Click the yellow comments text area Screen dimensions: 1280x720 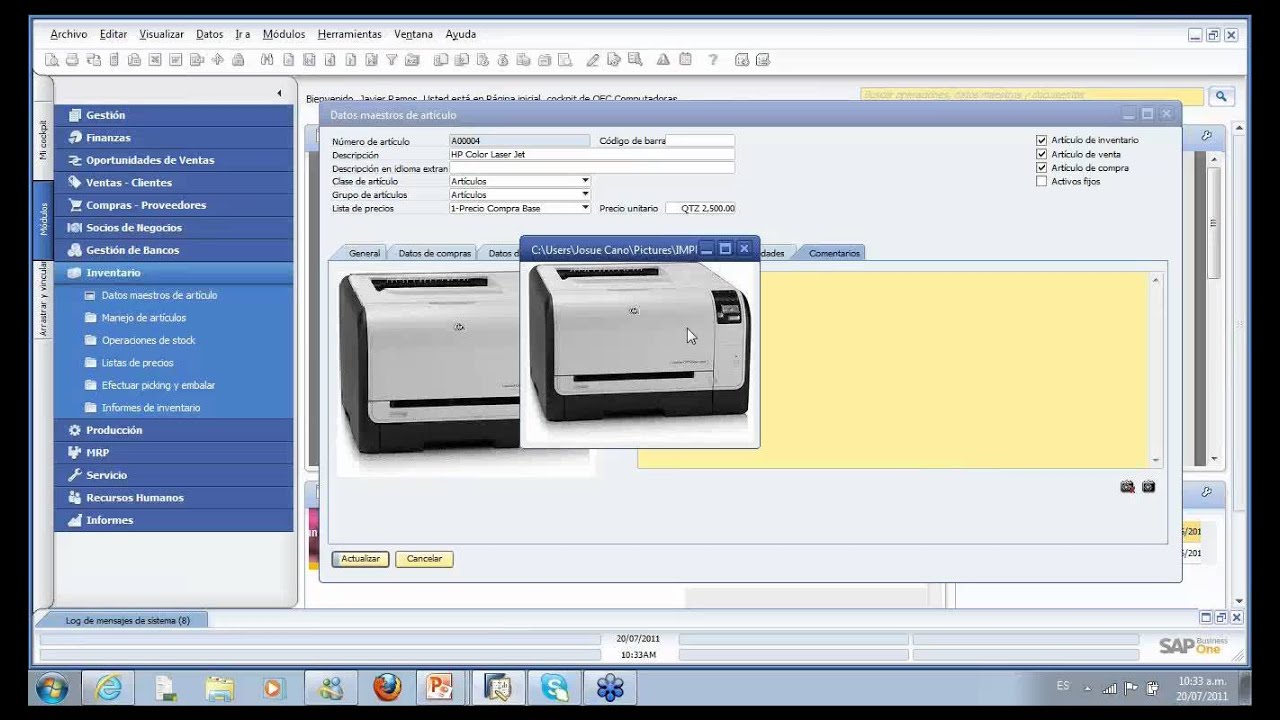pos(892,370)
